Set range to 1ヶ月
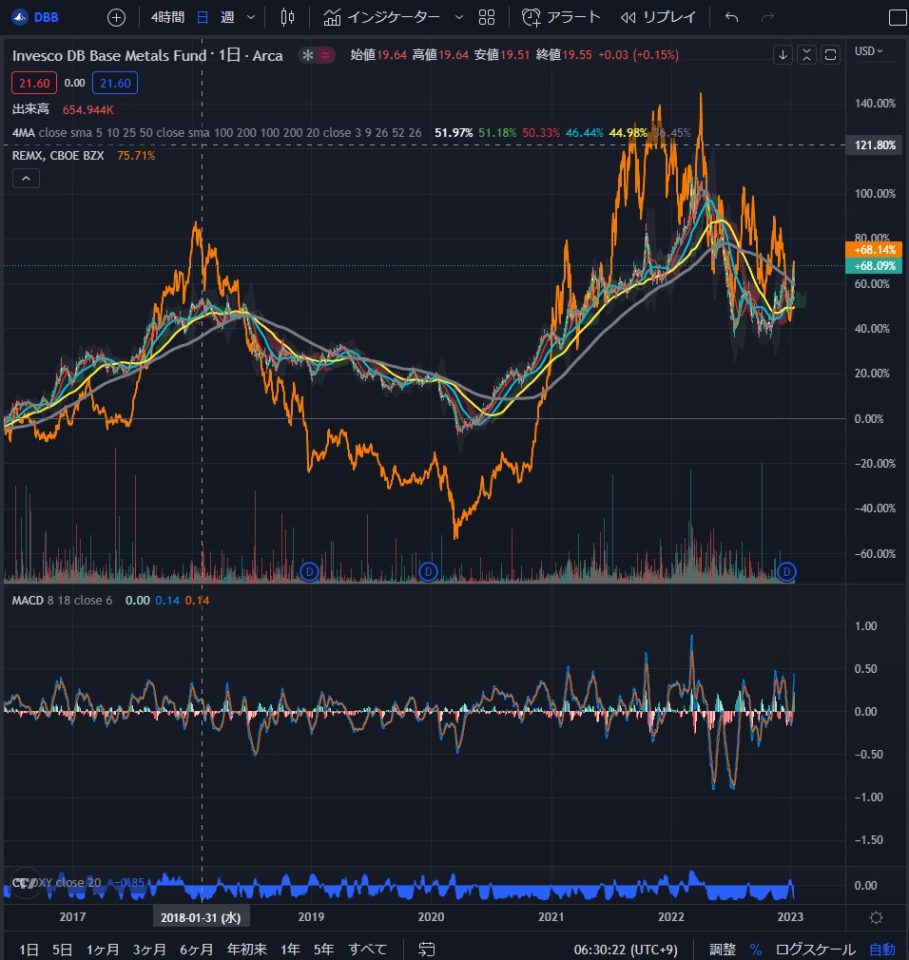This screenshot has height=960, width=909. pos(102,950)
